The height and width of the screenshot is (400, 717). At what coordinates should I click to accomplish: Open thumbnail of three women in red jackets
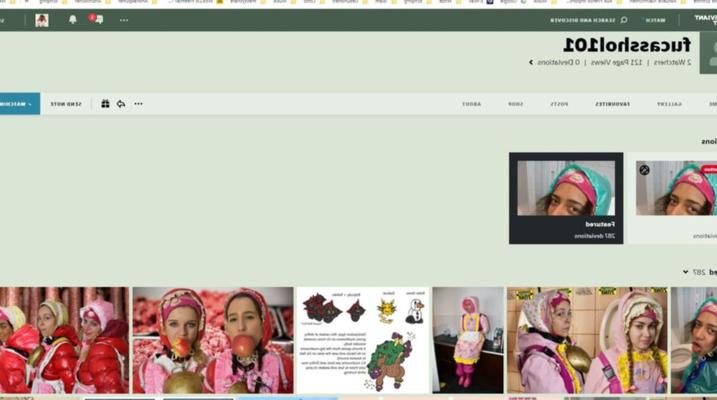click(x=64, y=340)
